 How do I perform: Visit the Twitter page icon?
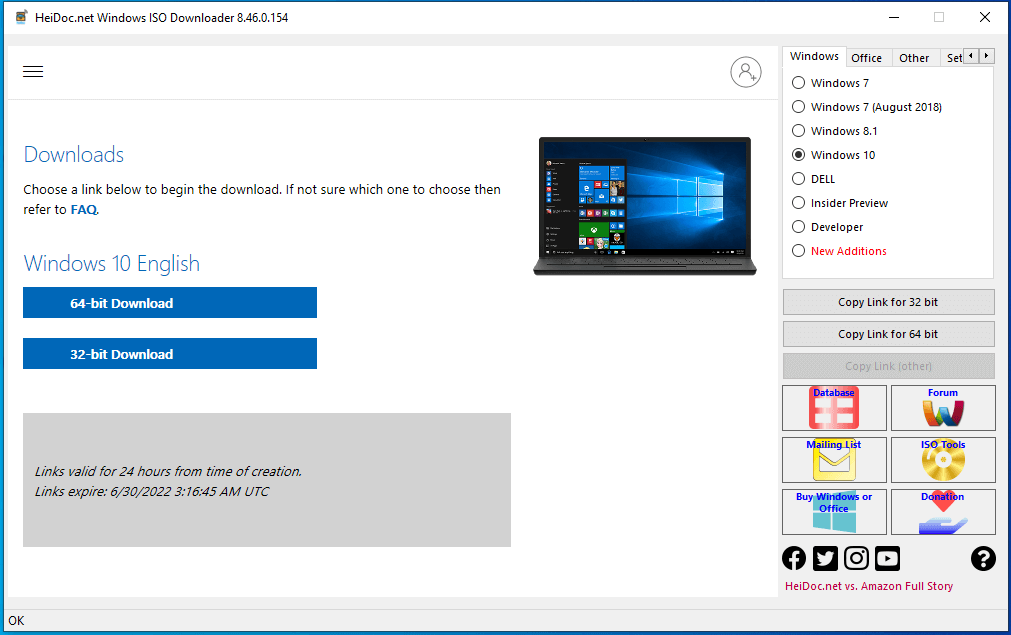pos(825,558)
